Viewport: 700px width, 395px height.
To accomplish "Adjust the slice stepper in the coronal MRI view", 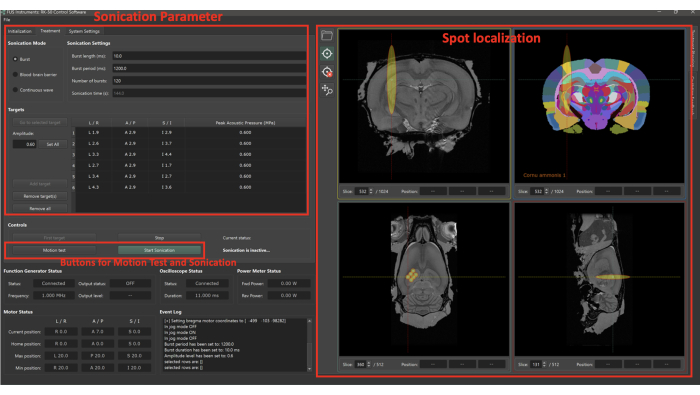I will [x=371, y=191].
